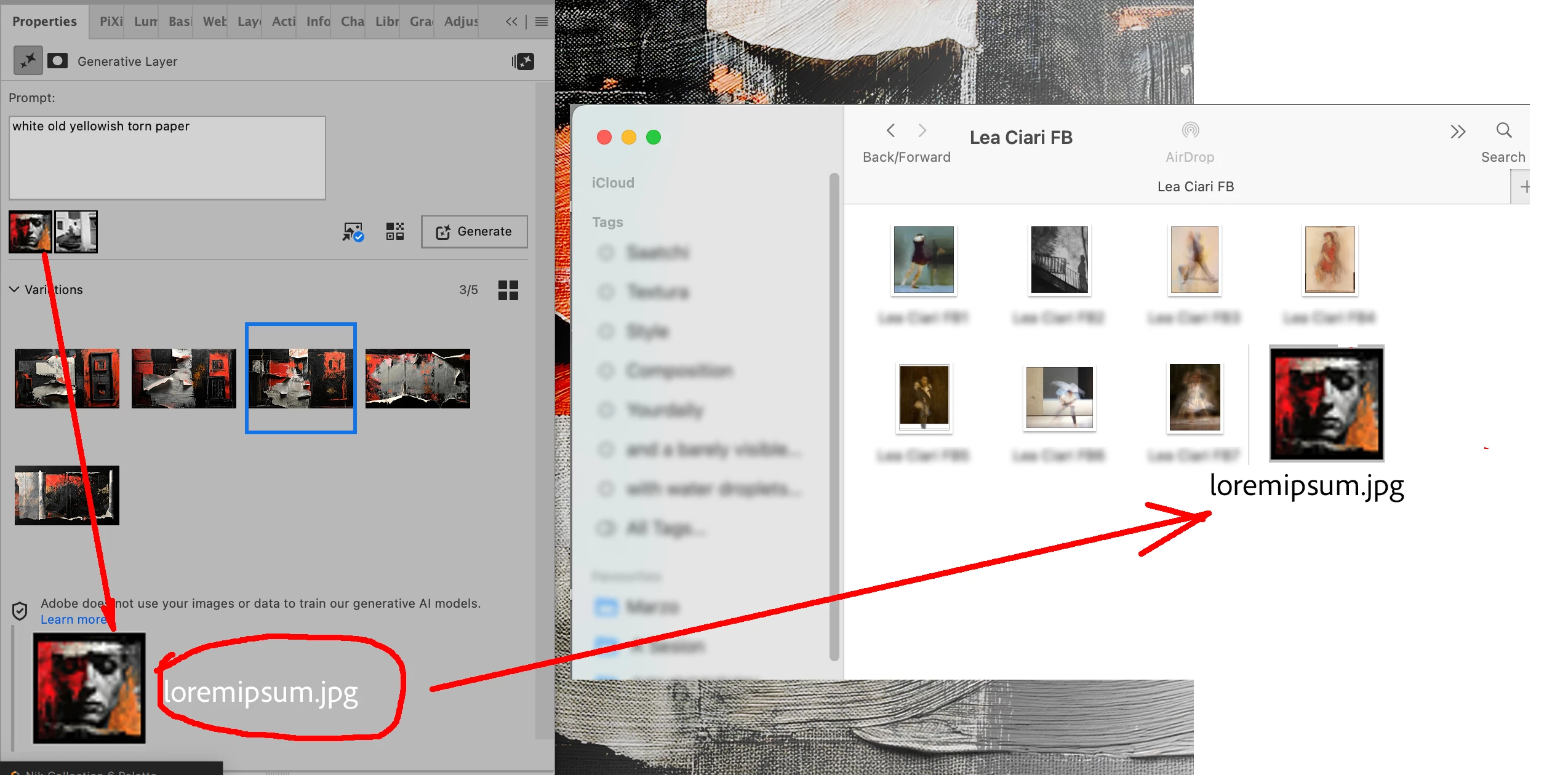Click the enhance detail image icon

[x=353, y=232]
